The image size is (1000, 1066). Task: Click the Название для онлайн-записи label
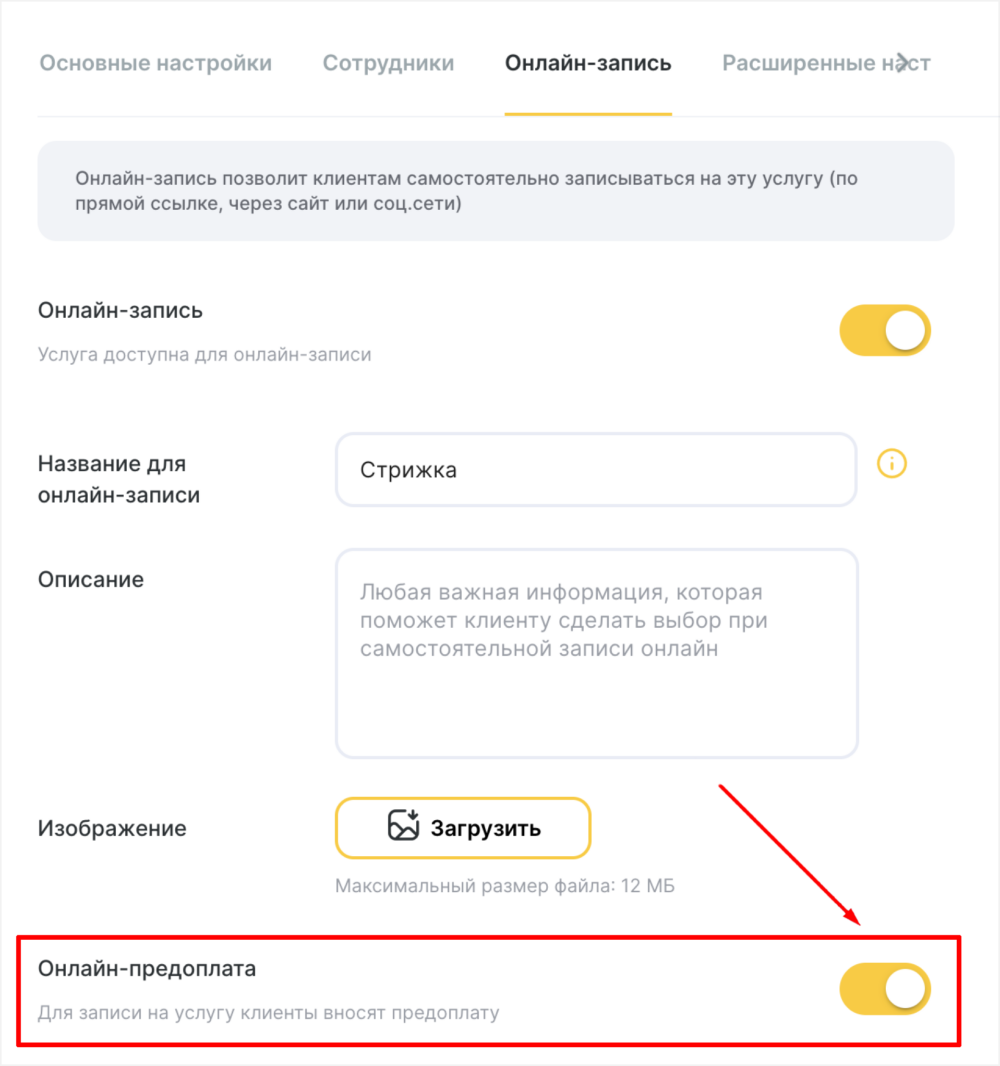(x=119, y=479)
